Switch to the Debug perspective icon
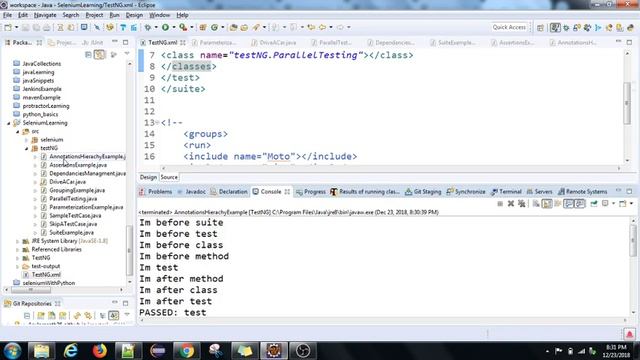This screenshot has height=360, width=640. tap(566, 27)
